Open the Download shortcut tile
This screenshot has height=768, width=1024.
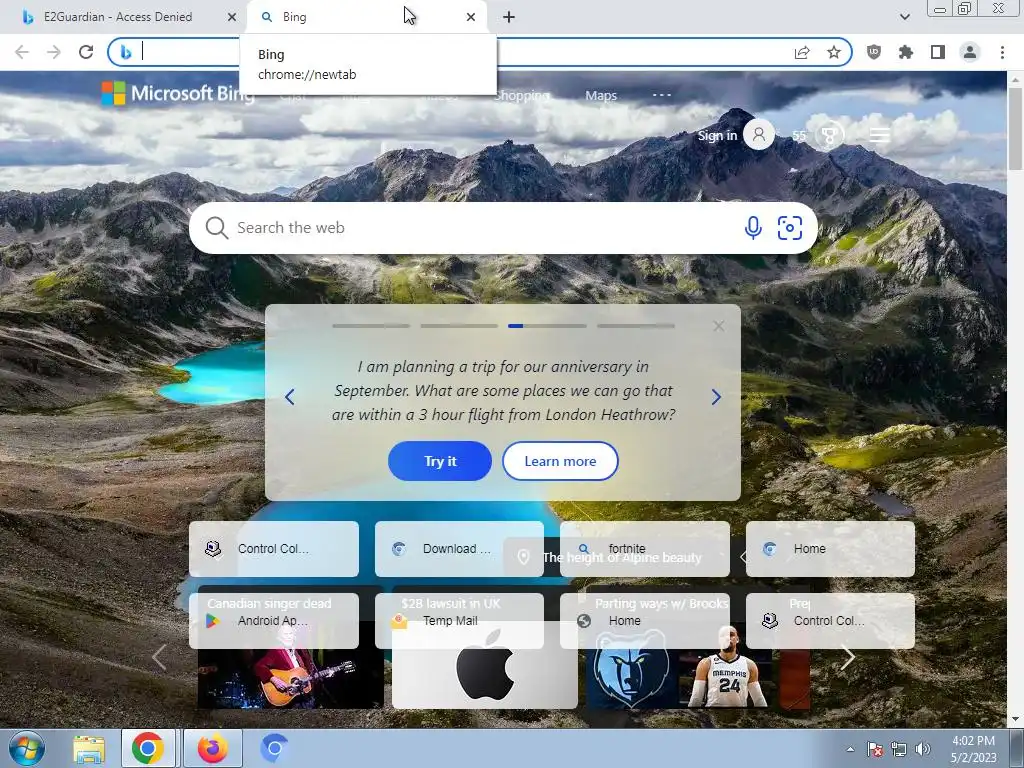coord(458,549)
